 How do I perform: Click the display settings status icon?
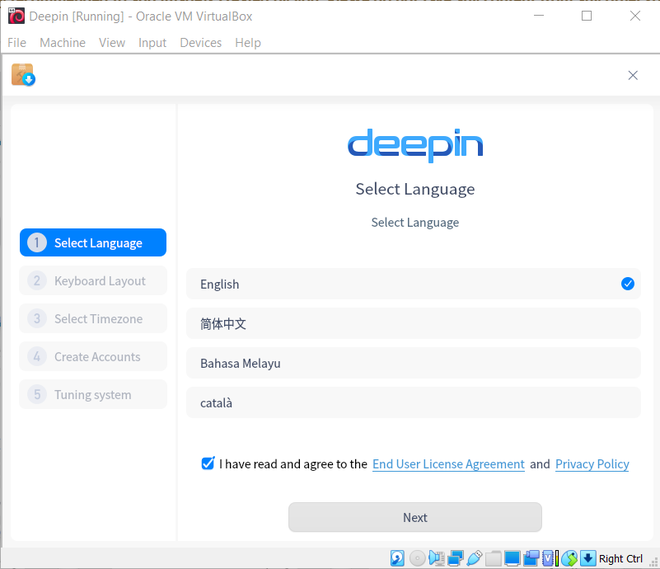[x=512, y=558]
